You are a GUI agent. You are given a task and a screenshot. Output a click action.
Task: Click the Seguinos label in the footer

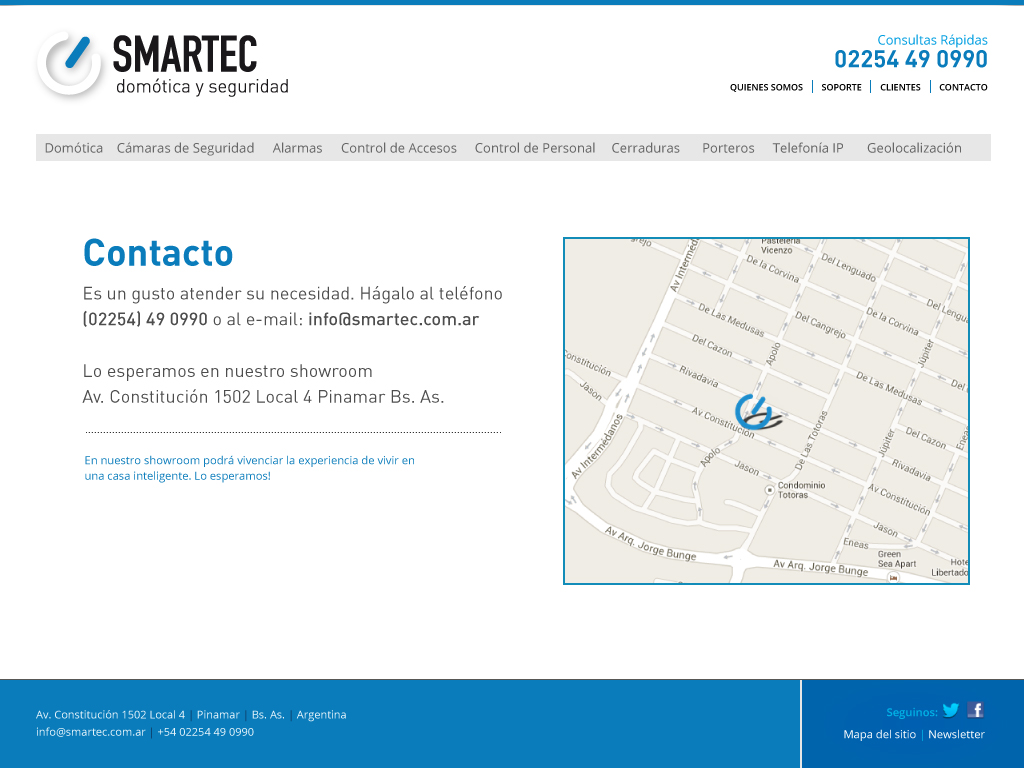click(x=912, y=712)
